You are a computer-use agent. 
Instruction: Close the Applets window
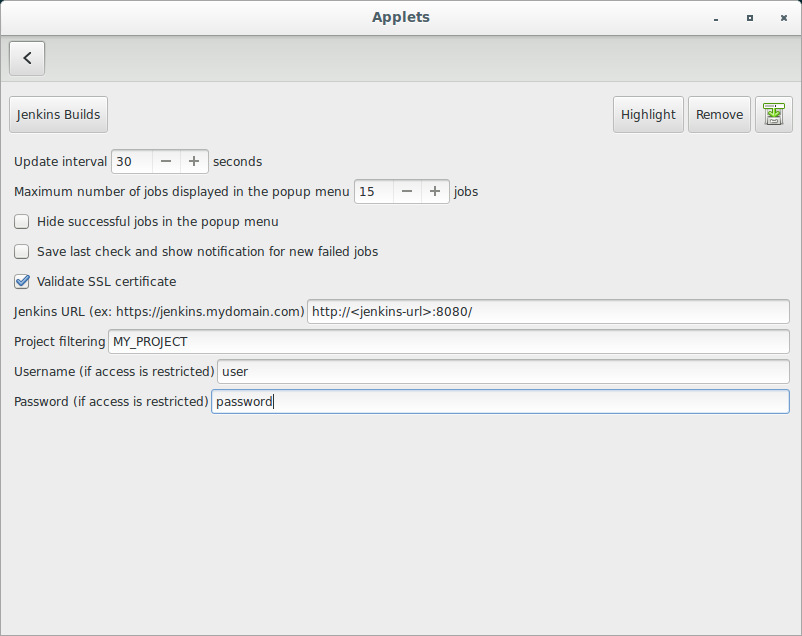pos(784,18)
